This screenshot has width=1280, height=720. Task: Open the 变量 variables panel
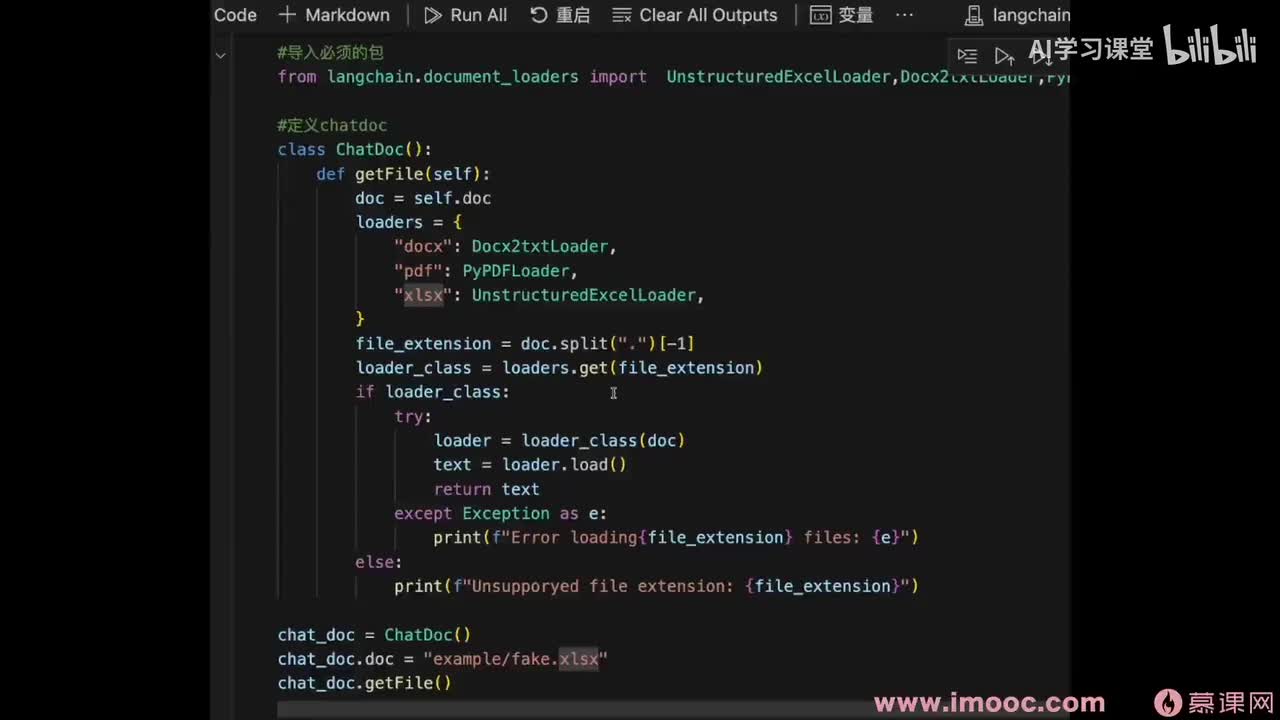coord(842,15)
